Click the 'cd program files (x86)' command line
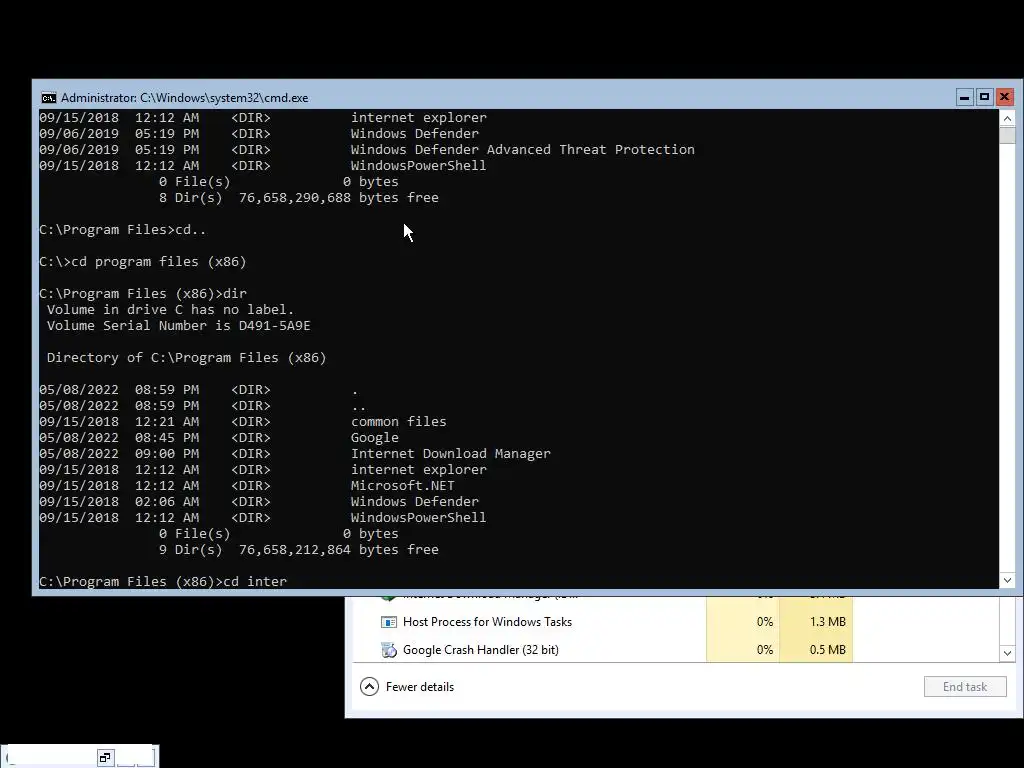Screen dimensions: 1024x768 click(142, 261)
